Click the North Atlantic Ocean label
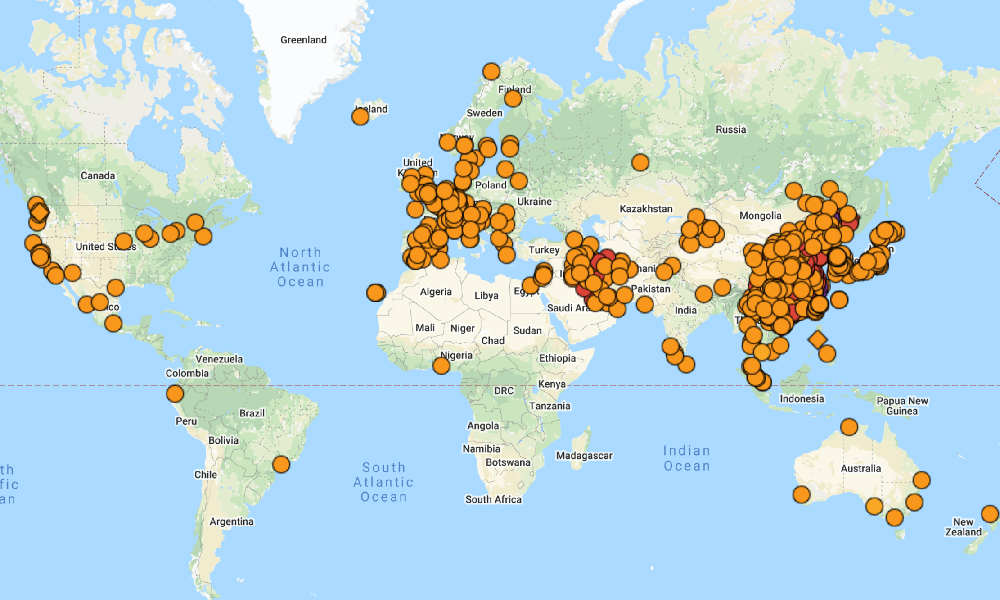The image size is (1000, 600). pos(300,267)
